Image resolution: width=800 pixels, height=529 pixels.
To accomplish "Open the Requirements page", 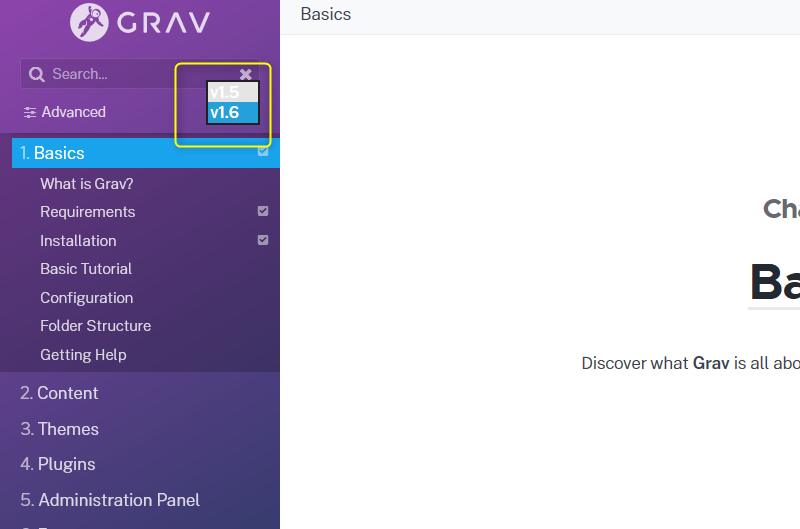I will click(88, 212).
